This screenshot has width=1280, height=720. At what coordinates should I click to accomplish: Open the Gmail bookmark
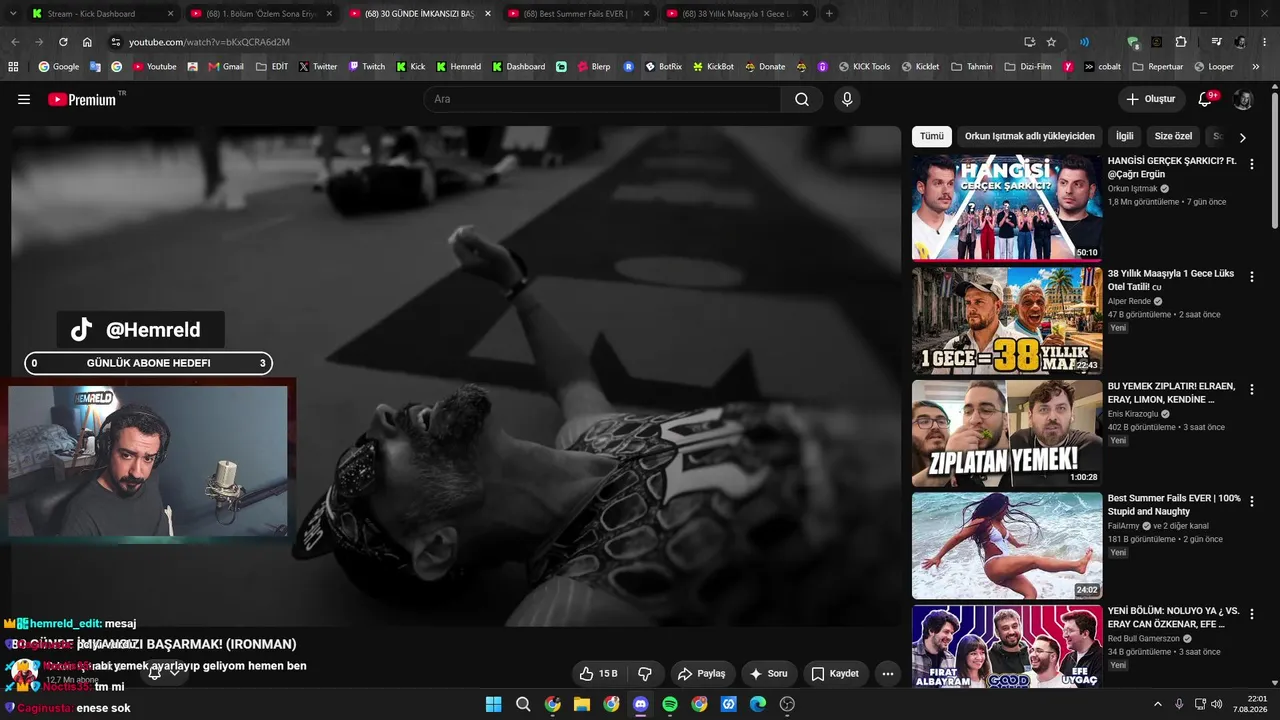click(226, 67)
